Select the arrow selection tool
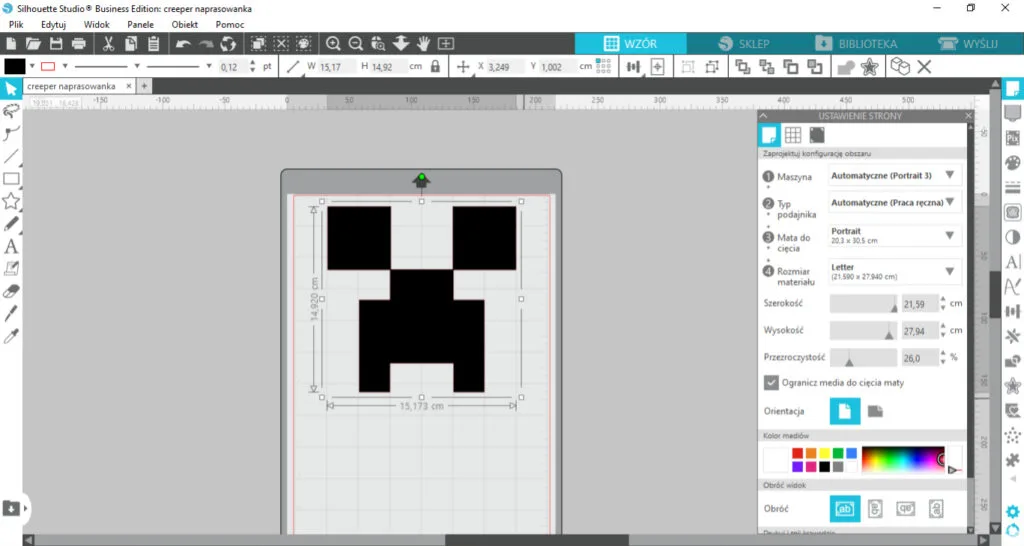Image resolution: width=1024 pixels, height=546 pixels. [x=11, y=89]
